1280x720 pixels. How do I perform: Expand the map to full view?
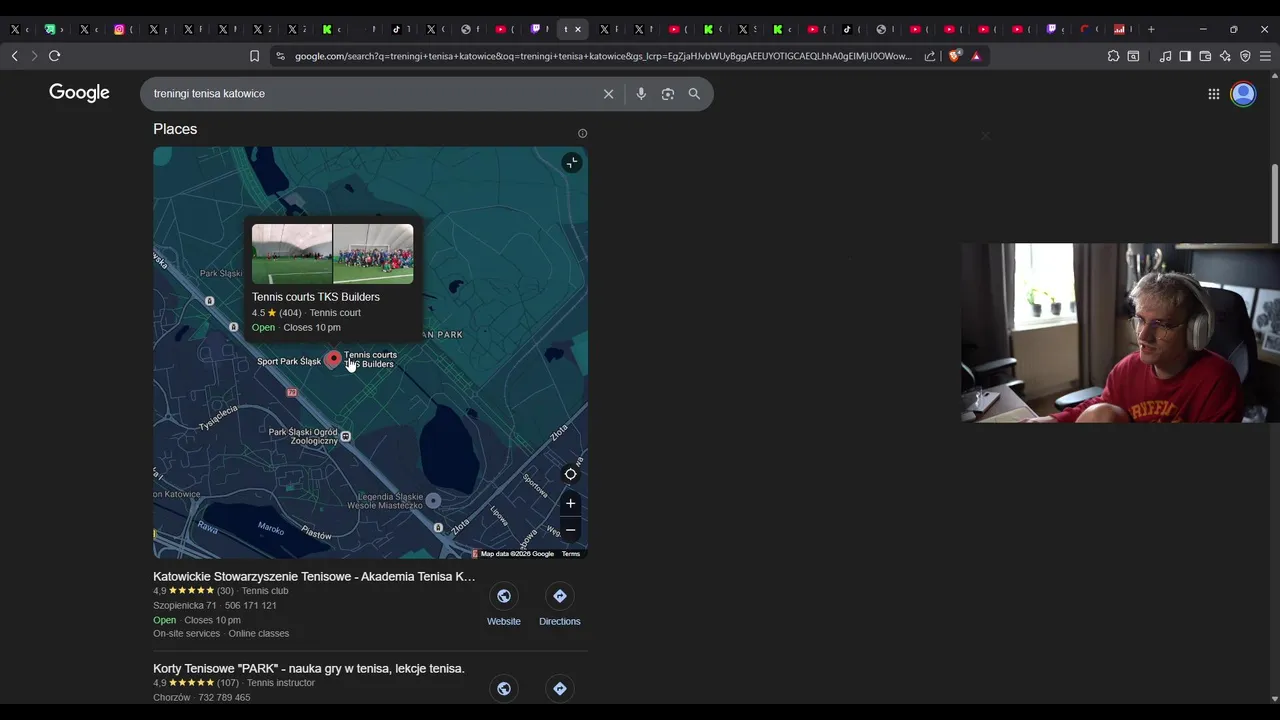(571, 163)
